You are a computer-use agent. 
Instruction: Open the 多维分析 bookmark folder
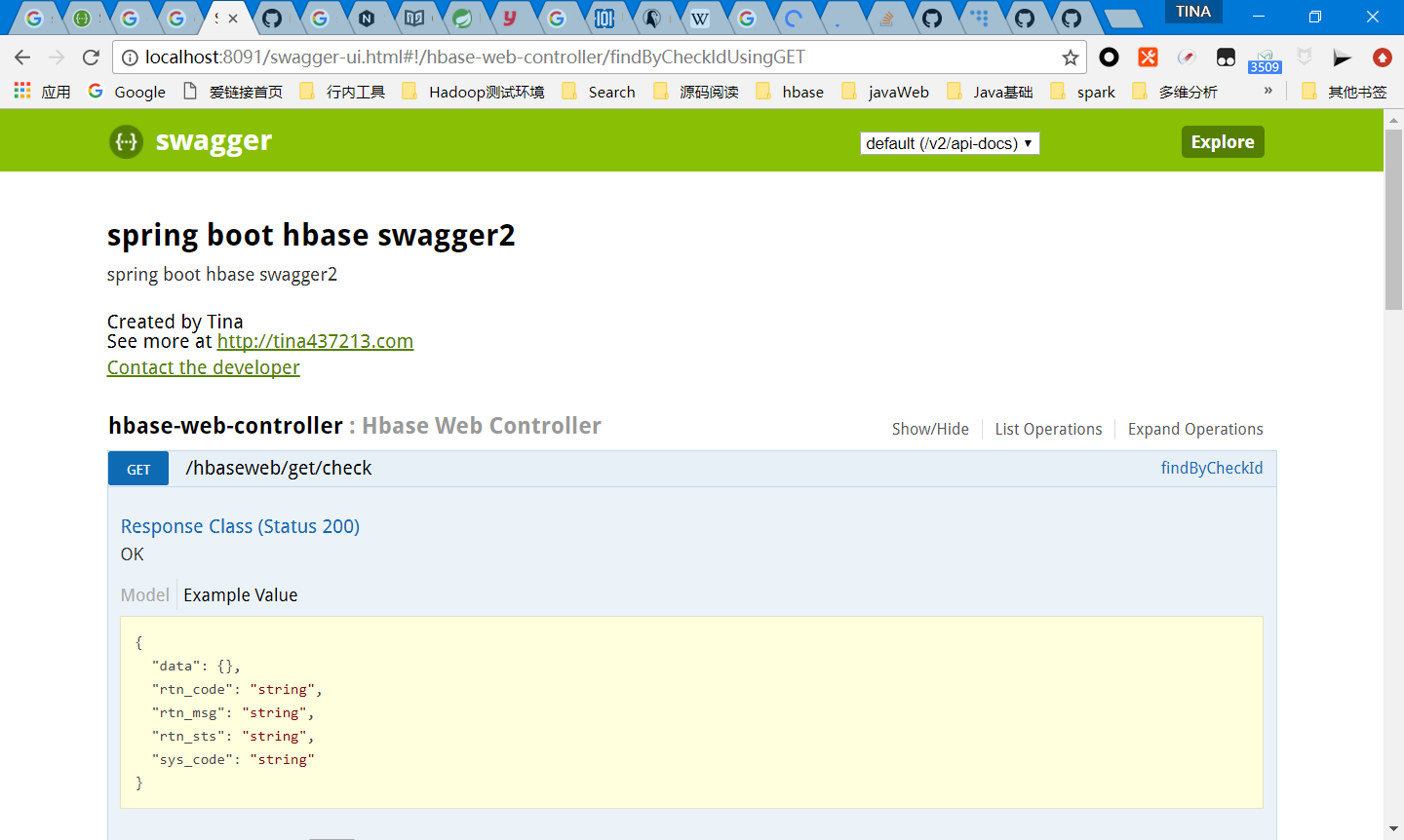[1176, 92]
